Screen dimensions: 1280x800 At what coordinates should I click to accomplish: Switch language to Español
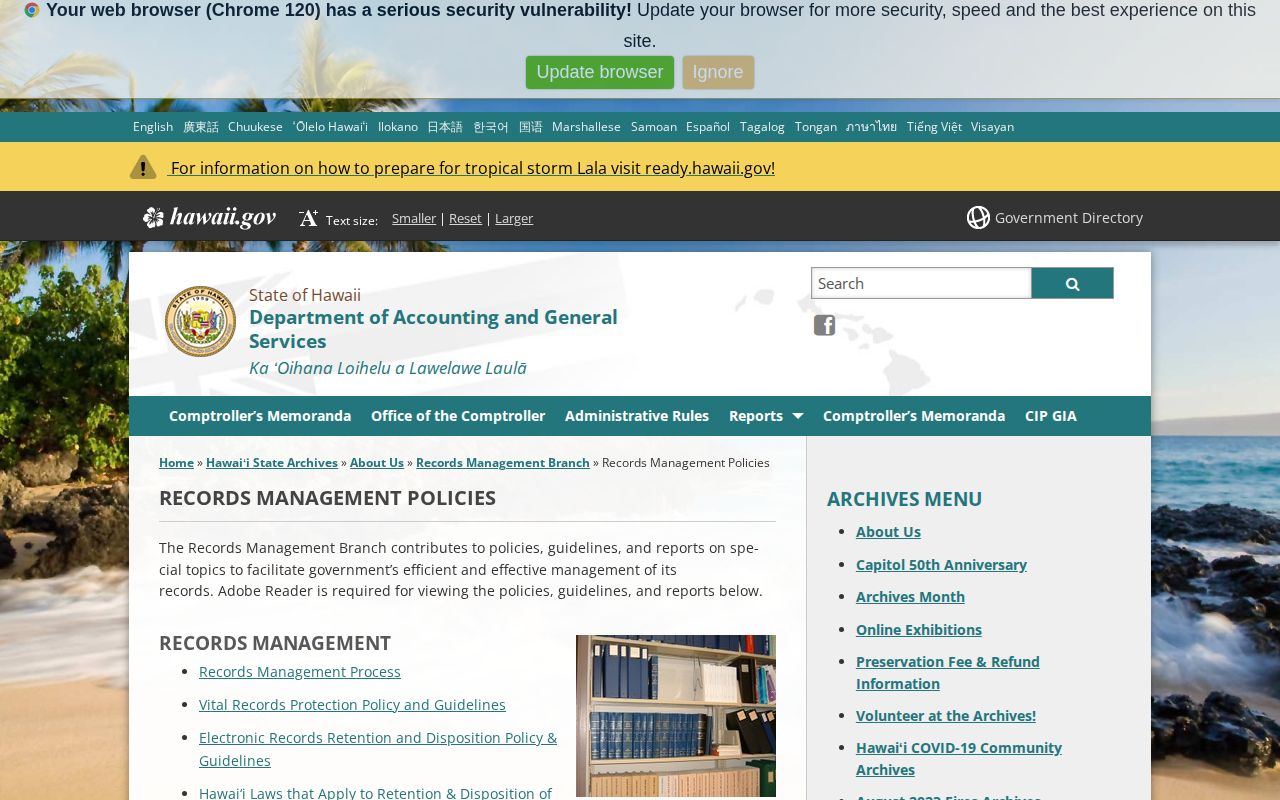708,127
